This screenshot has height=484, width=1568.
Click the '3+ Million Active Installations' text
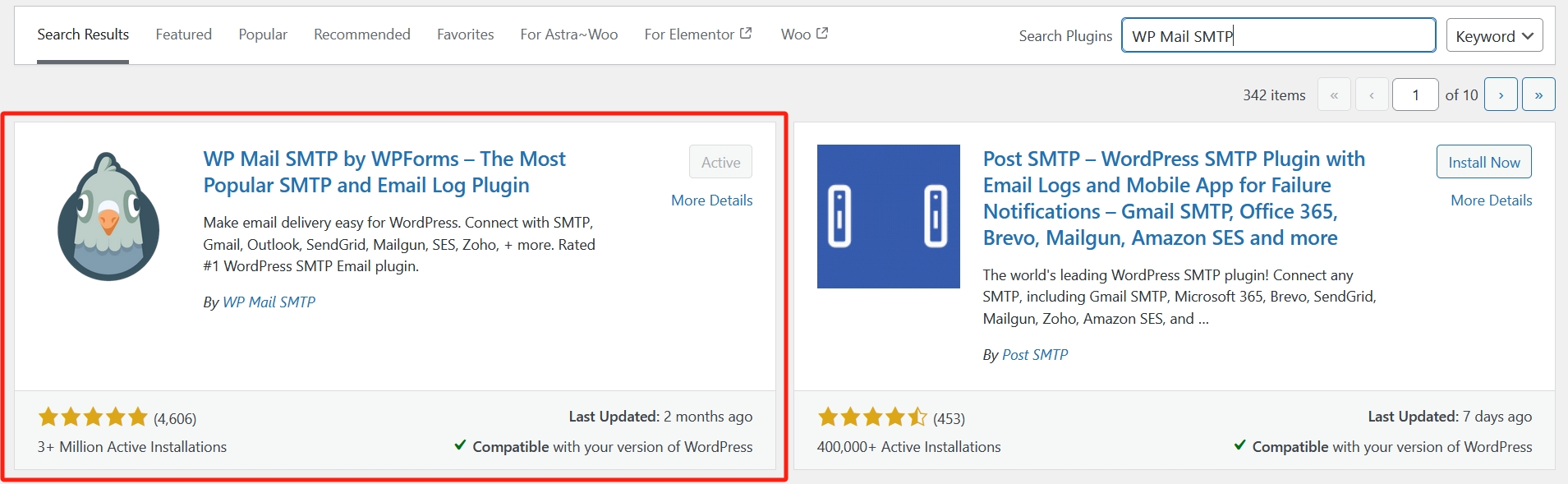click(x=132, y=447)
